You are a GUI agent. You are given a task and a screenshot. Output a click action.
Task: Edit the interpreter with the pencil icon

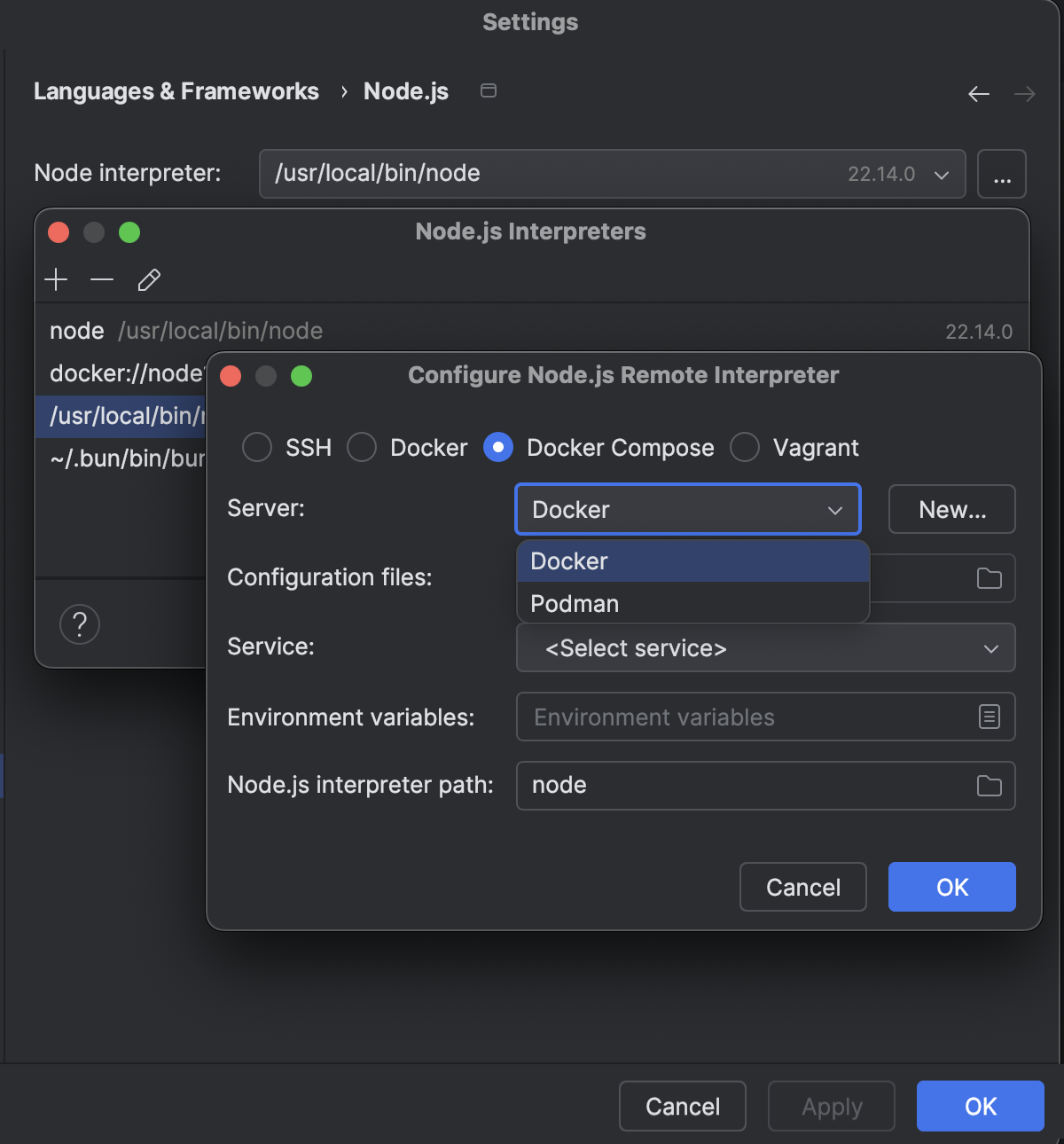coord(148,279)
